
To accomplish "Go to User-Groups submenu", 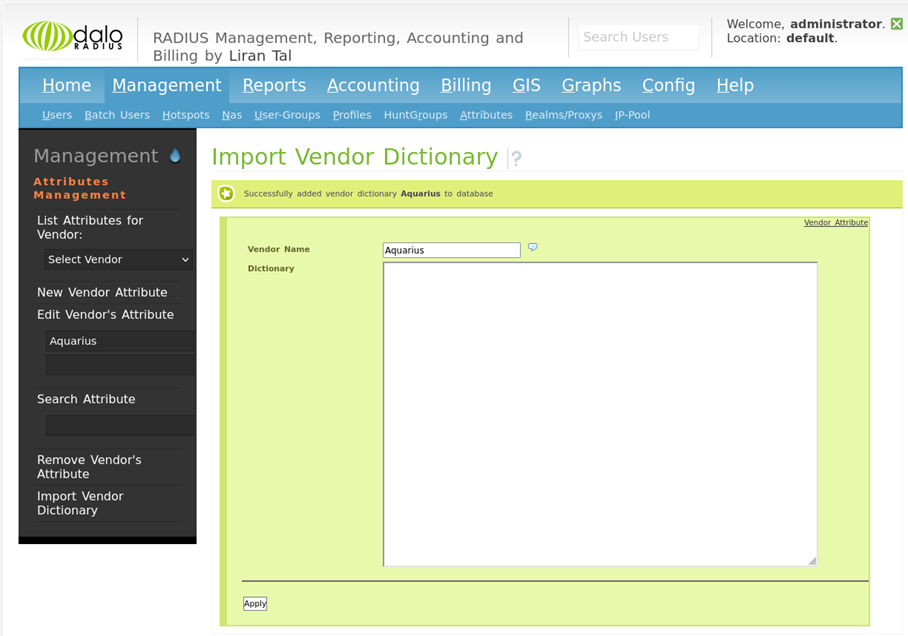I will (x=287, y=115).
